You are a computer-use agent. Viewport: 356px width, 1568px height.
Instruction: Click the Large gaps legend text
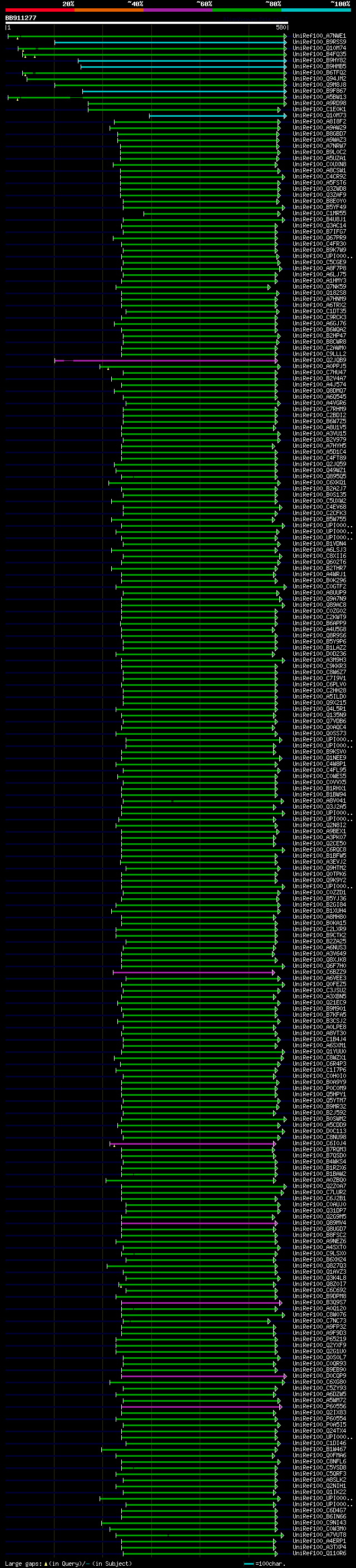coord(68,1563)
